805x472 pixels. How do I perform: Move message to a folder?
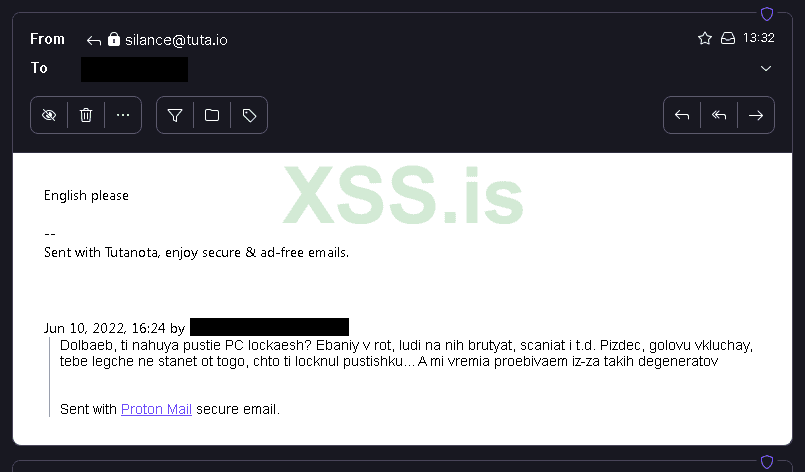(x=212, y=115)
